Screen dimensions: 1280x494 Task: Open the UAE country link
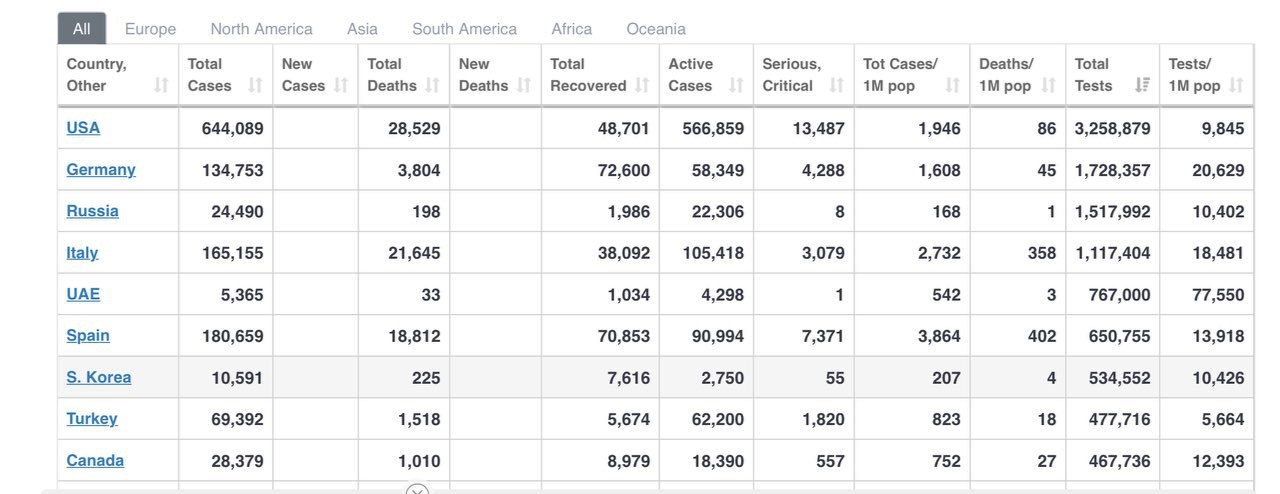point(83,294)
